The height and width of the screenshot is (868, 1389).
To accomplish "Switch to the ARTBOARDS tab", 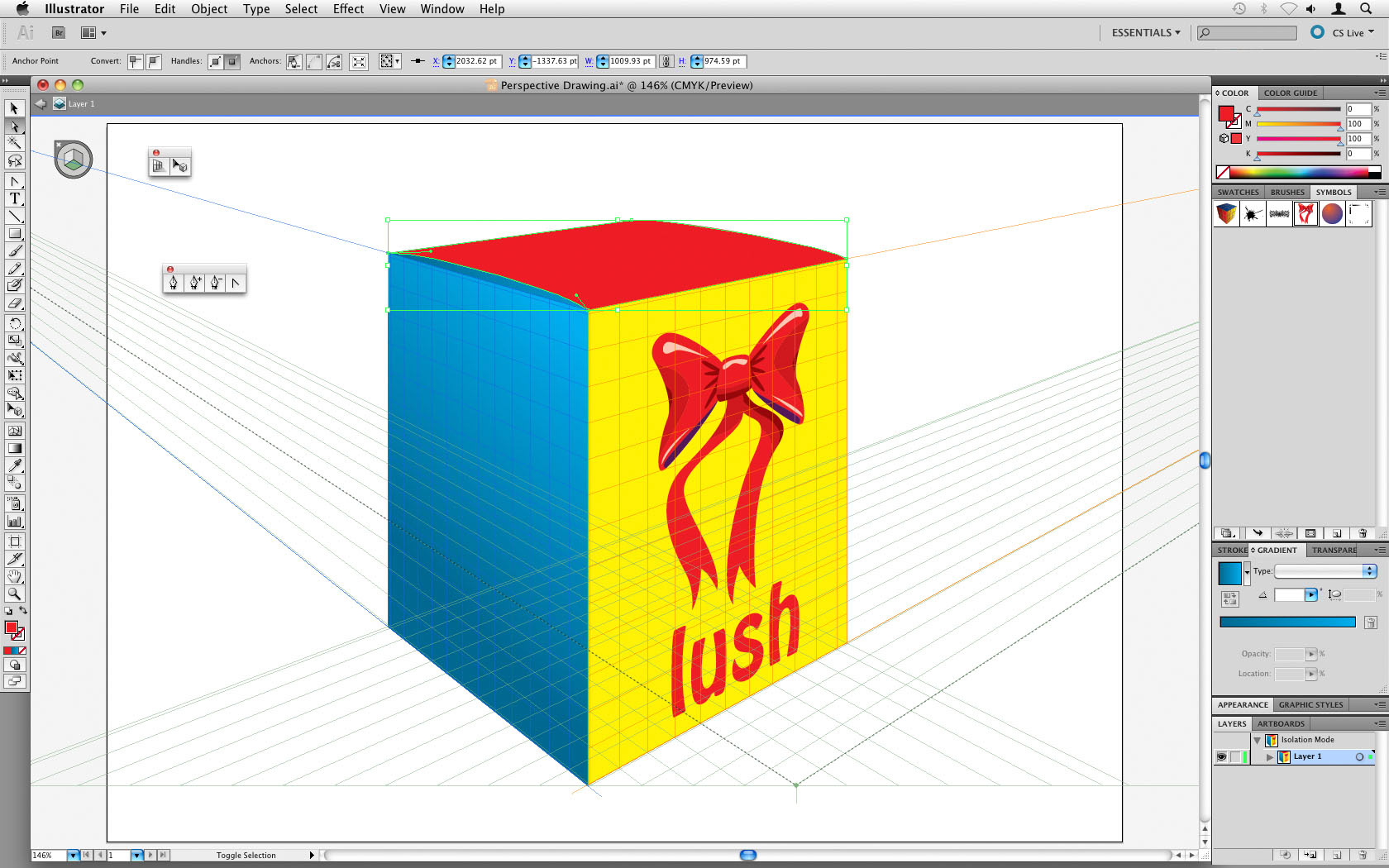I will pyautogui.click(x=1281, y=723).
